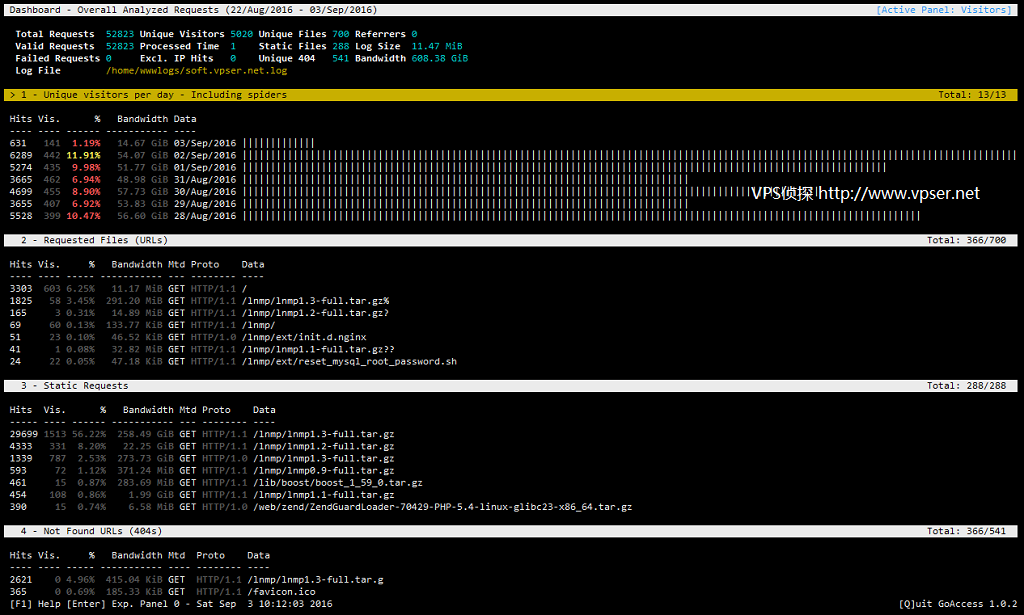
Task: Select the Static Requests panel header
Action: [511, 386]
